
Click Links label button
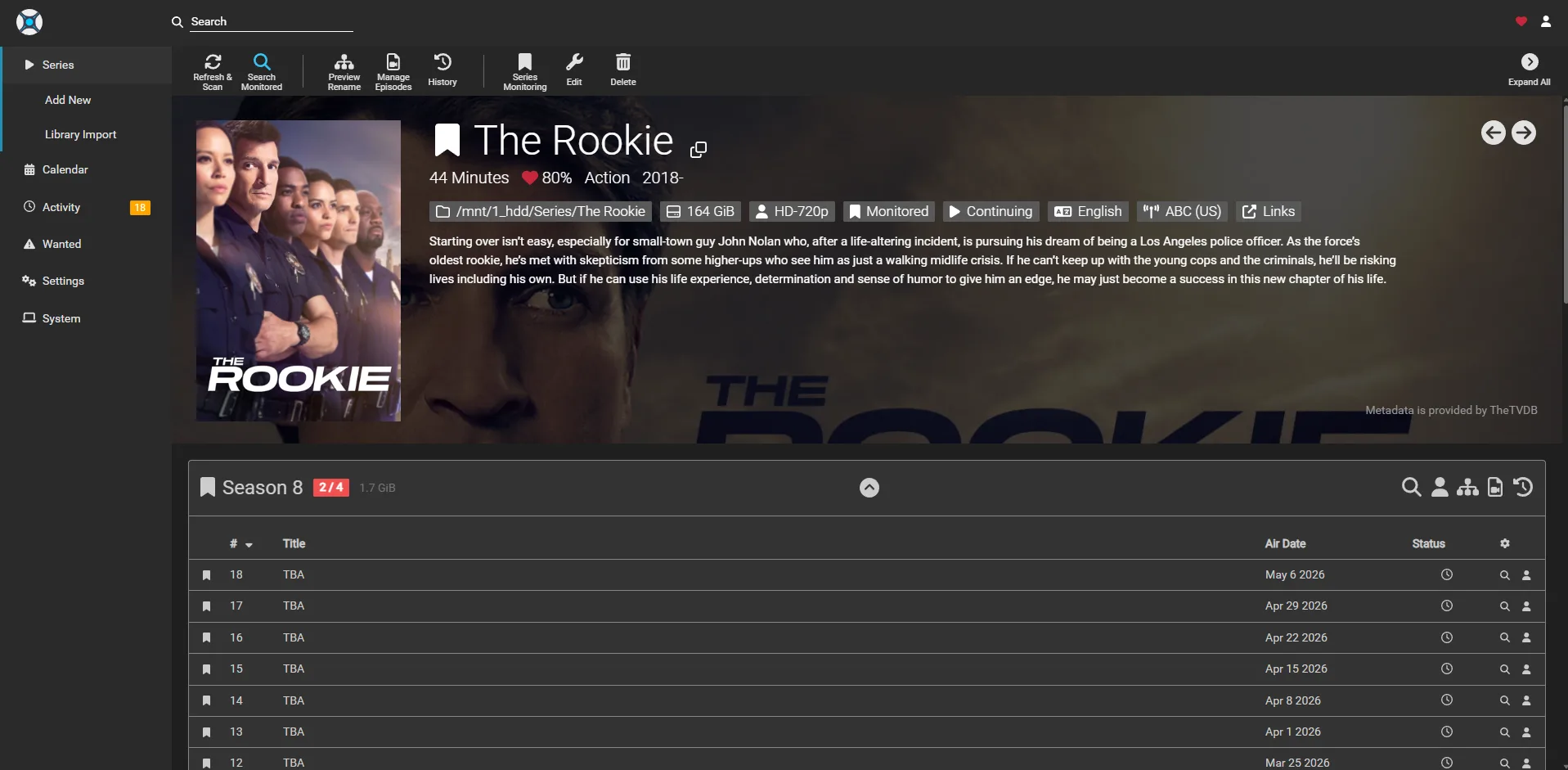point(1269,212)
